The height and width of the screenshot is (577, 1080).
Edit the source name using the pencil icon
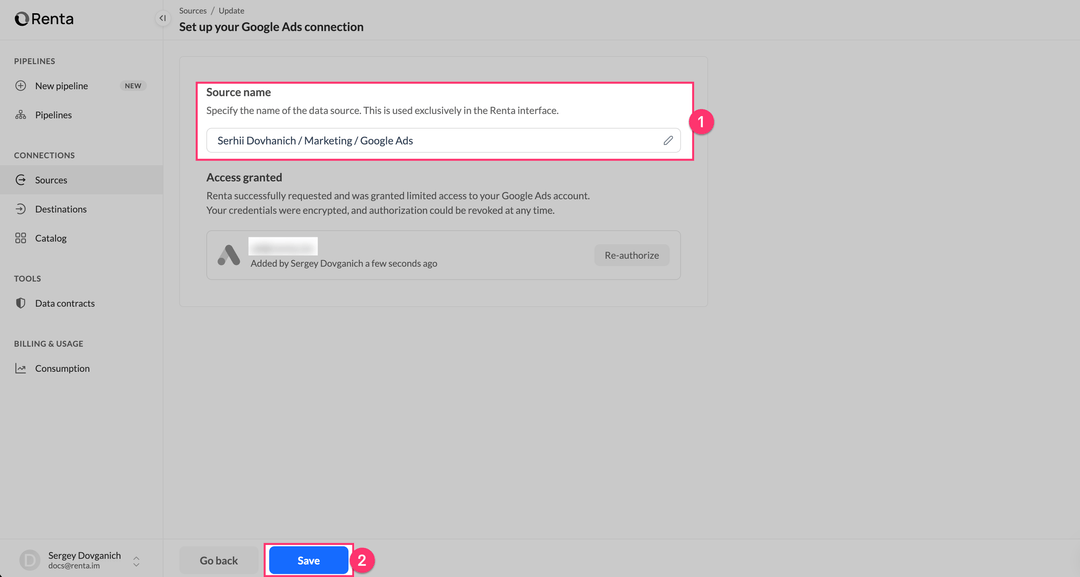pyautogui.click(x=668, y=140)
